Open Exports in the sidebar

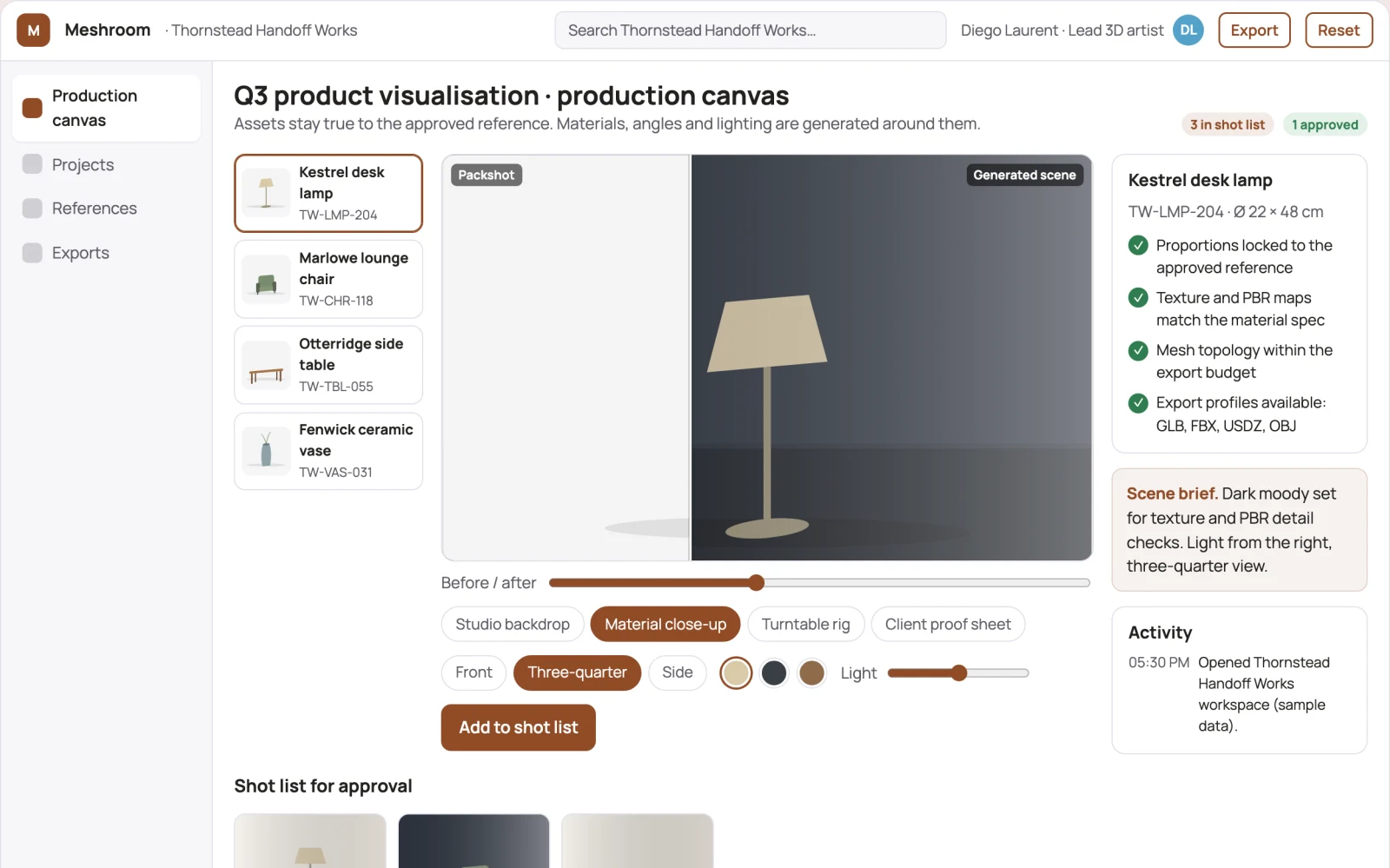click(x=107, y=253)
